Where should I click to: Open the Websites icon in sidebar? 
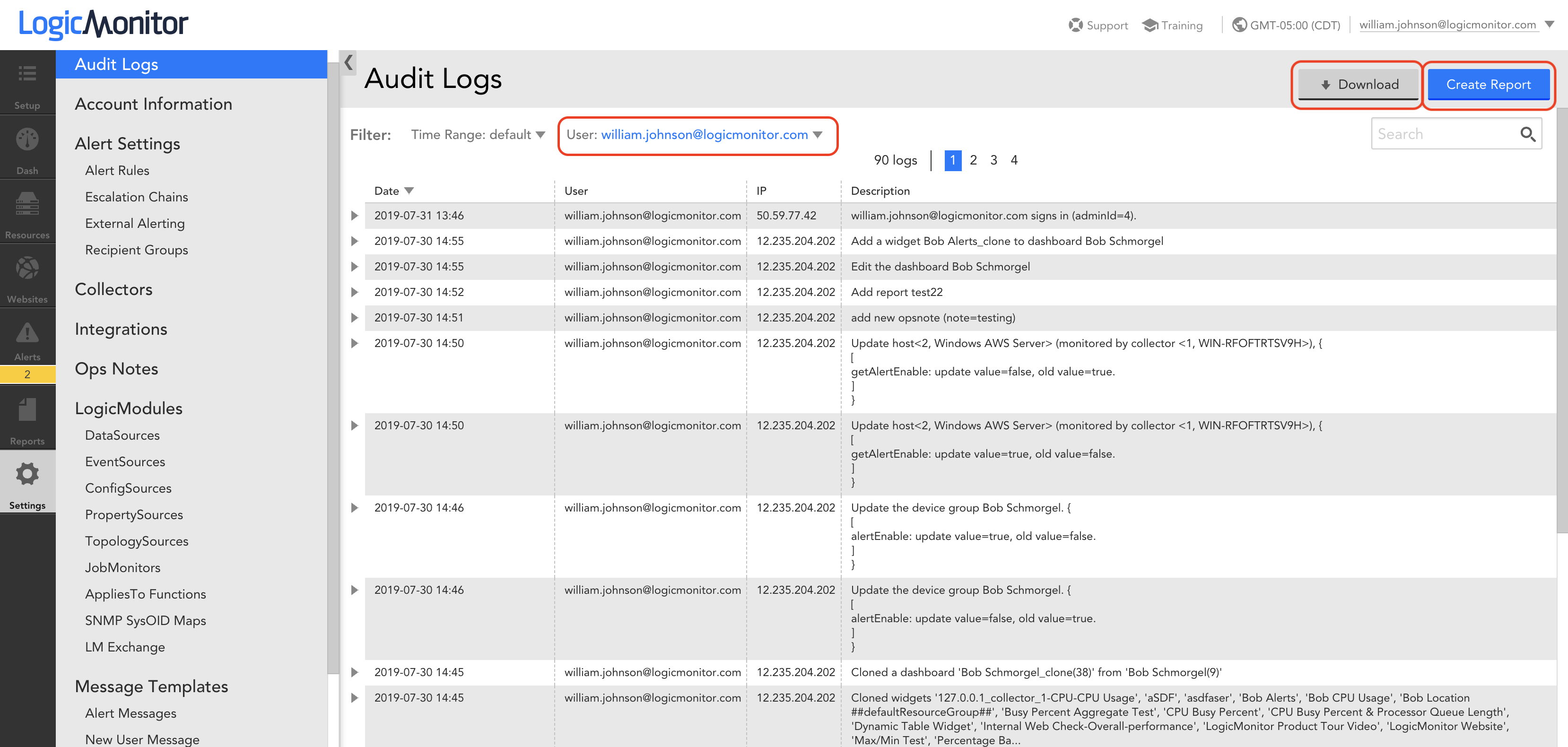27,269
